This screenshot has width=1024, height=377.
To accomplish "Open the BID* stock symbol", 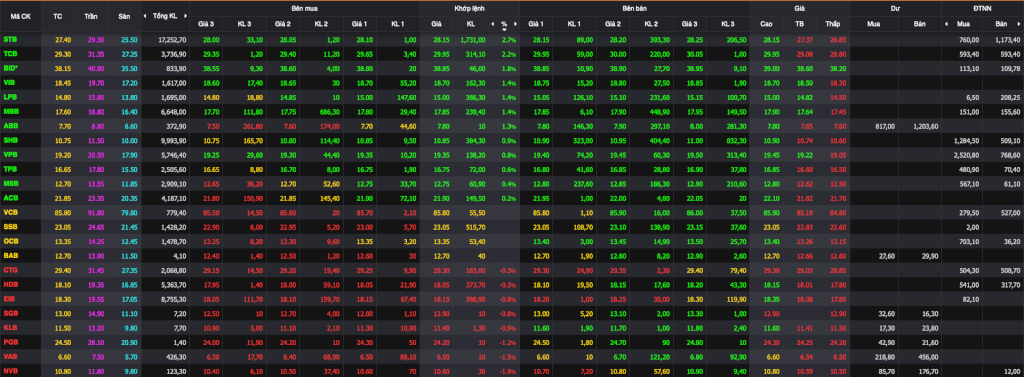I will click(x=11, y=68).
